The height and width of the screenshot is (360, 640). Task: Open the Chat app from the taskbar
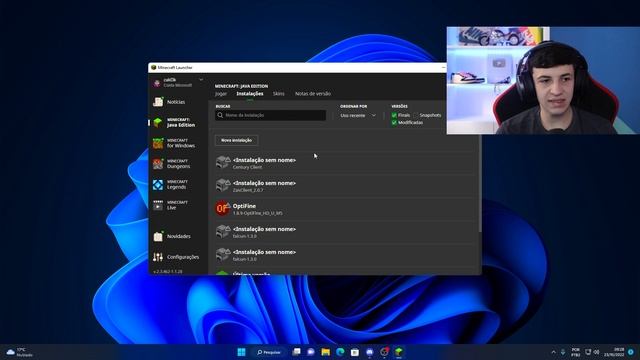click(311, 352)
